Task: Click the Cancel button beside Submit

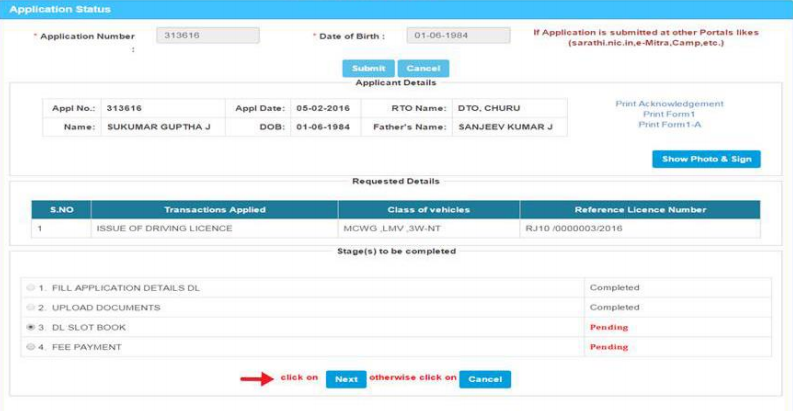Action: pyautogui.click(x=423, y=68)
